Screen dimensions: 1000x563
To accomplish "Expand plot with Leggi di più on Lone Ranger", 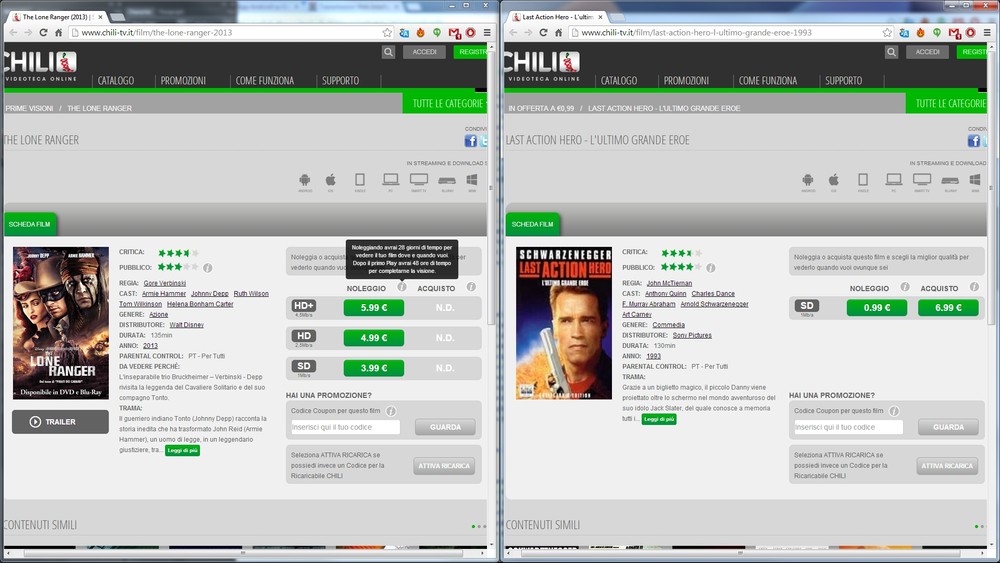I will pos(182,451).
